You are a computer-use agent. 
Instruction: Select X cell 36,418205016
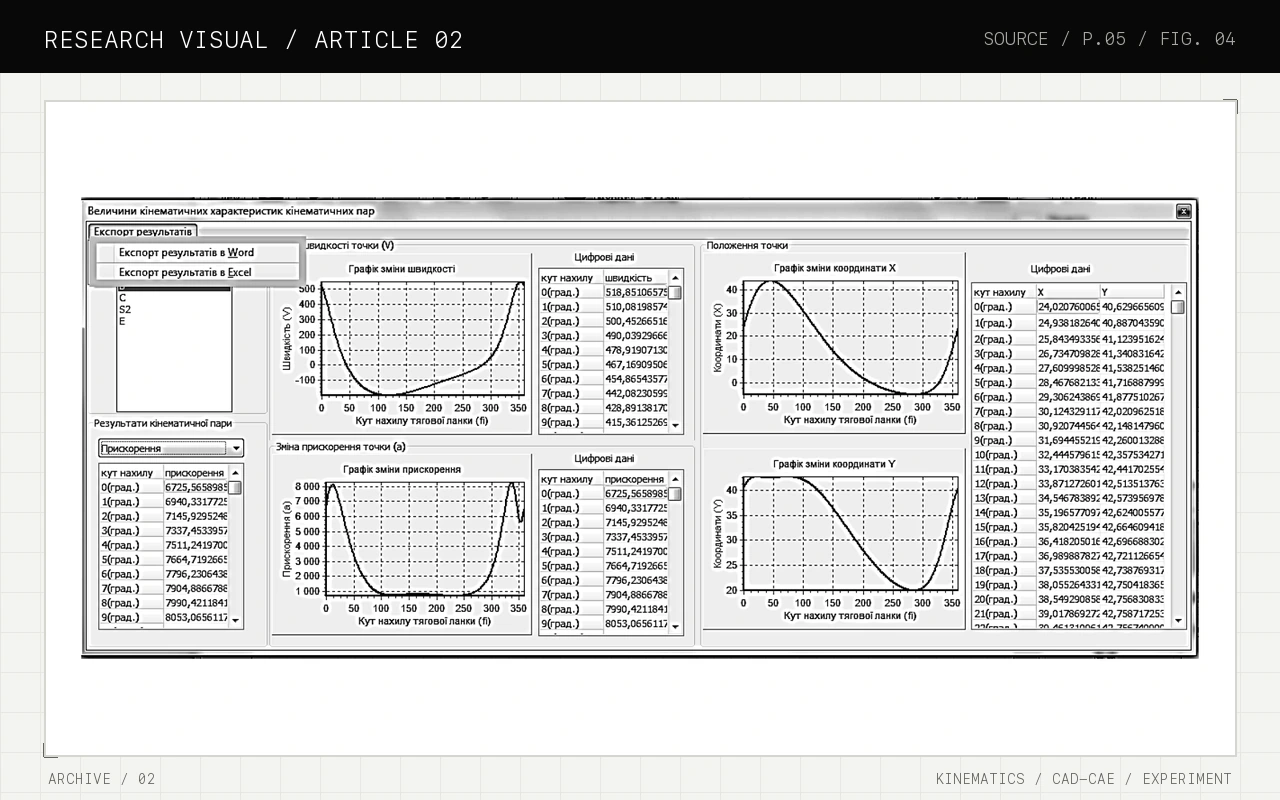coord(1068,541)
